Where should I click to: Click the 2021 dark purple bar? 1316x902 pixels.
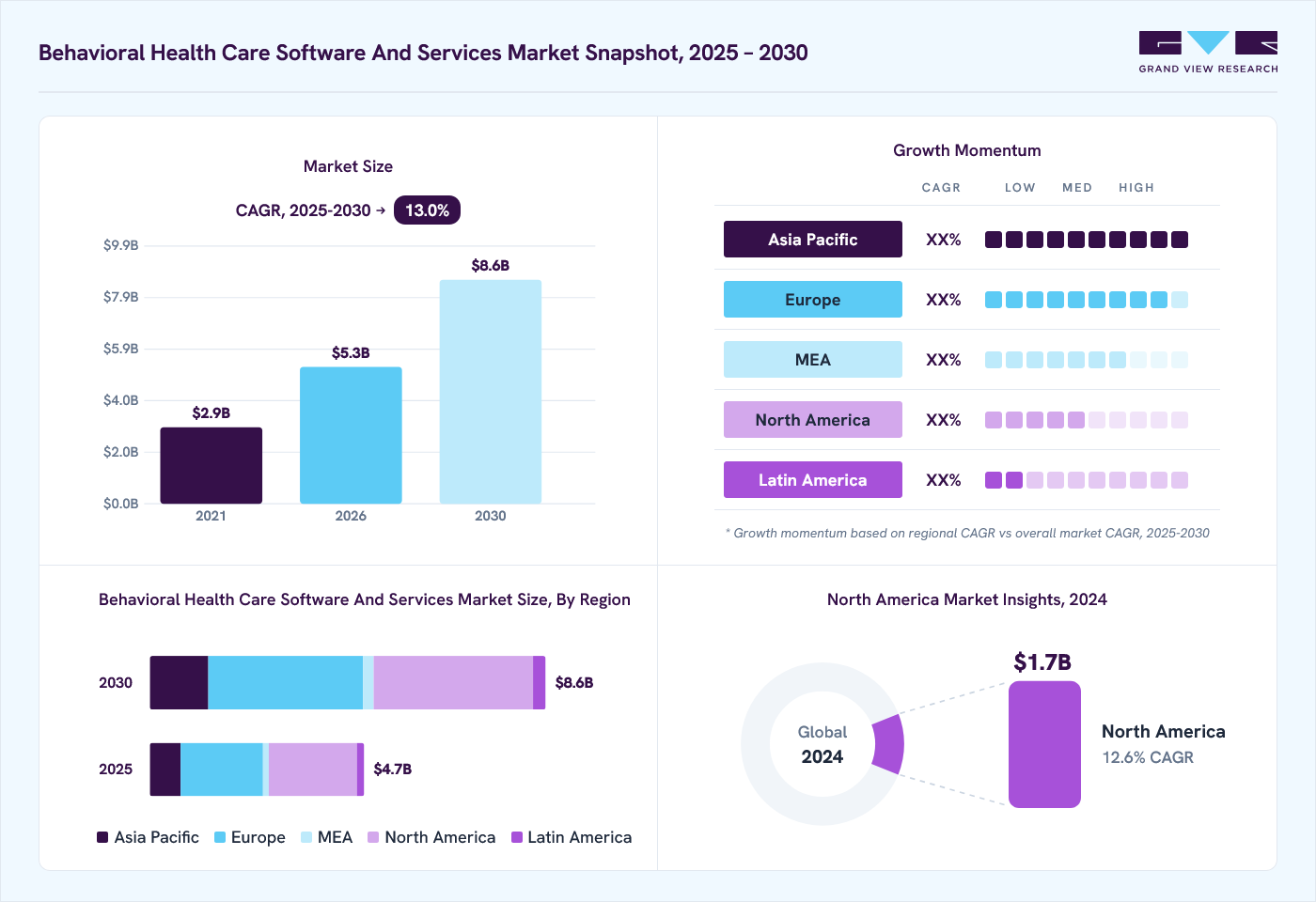coord(211,466)
